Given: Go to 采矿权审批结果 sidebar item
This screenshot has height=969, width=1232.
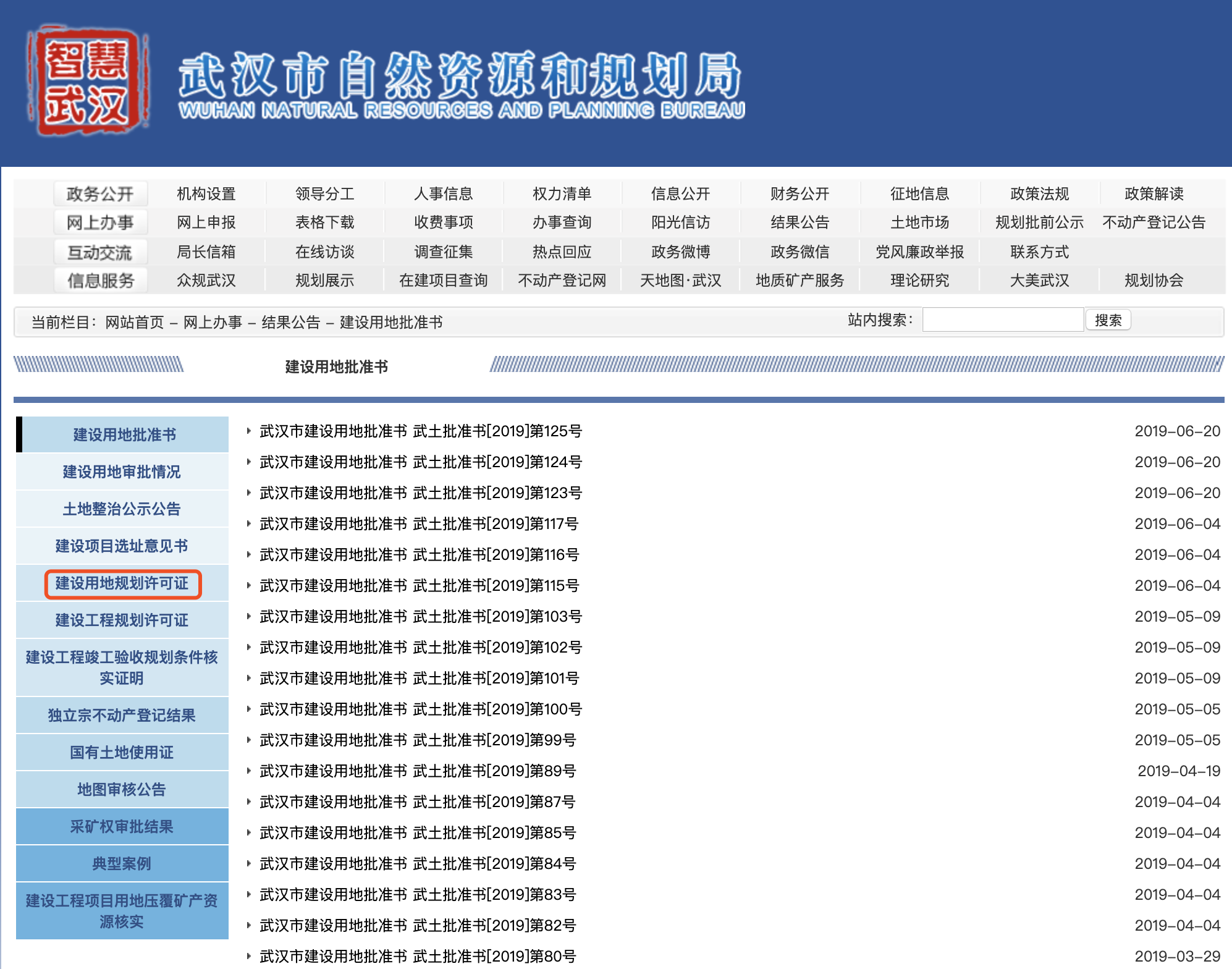Looking at the screenshot, I should (122, 826).
